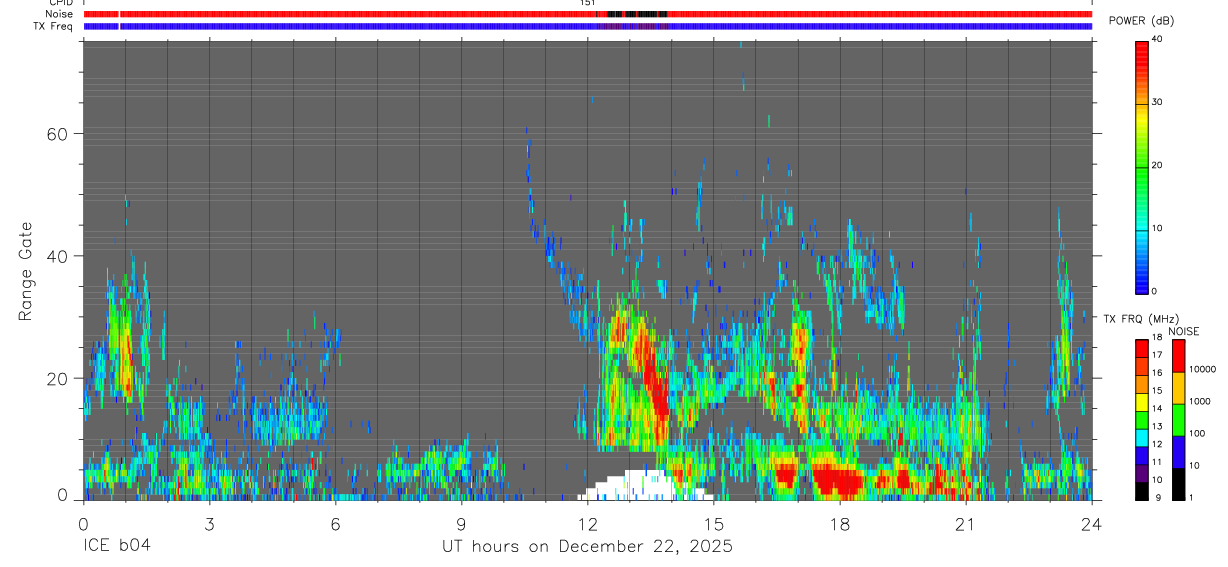Screen dimensions: 1228x567
Task: Click the 15 hour tick on UT axis
Action: click(713, 524)
